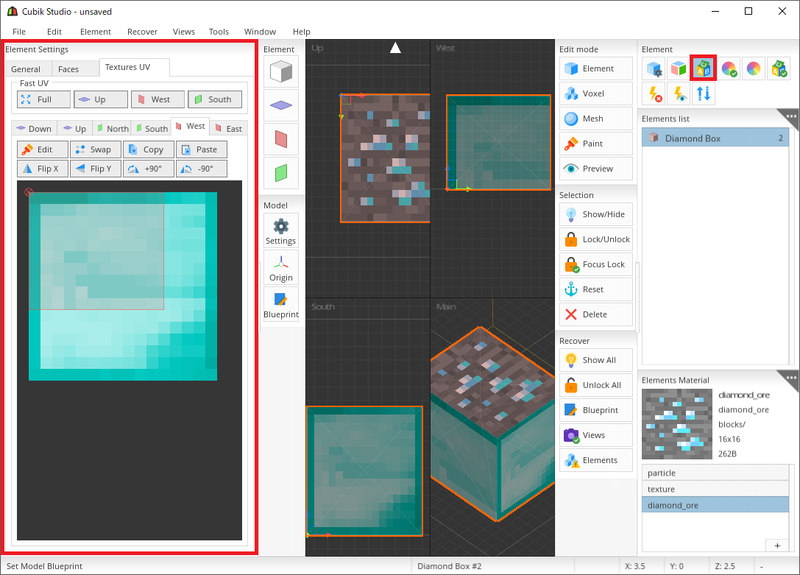The image size is (800, 575).
Task: Click the UV Edit button
Action: click(x=42, y=149)
